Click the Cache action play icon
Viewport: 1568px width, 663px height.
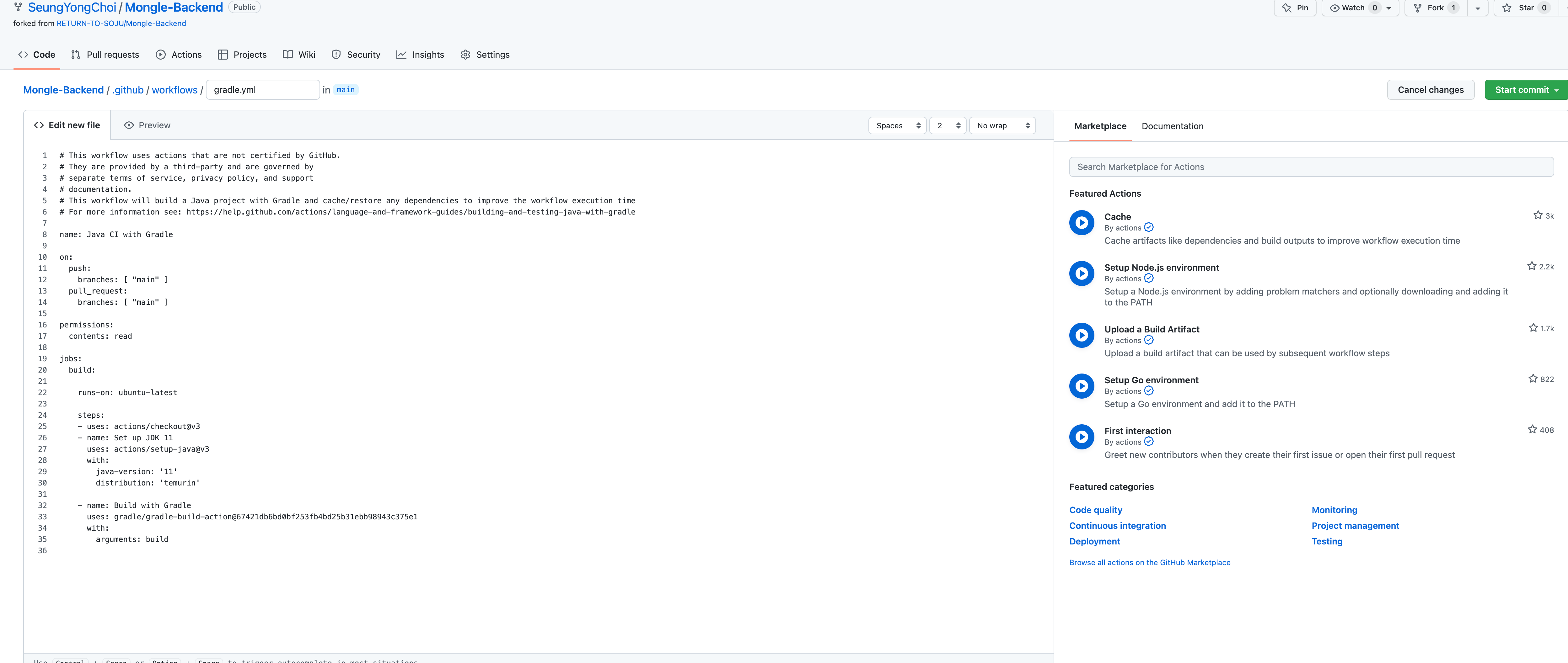(1082, 223)
